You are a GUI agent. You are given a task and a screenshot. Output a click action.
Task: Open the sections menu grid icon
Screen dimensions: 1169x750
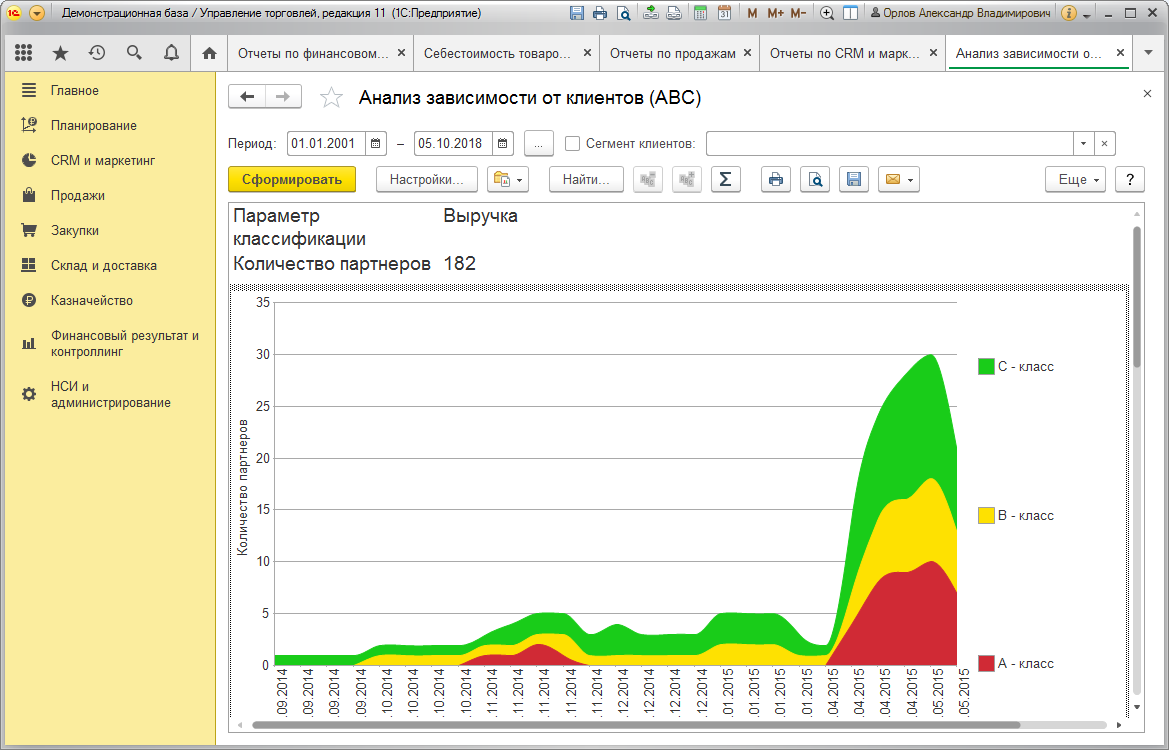click(x=23, y=53)
